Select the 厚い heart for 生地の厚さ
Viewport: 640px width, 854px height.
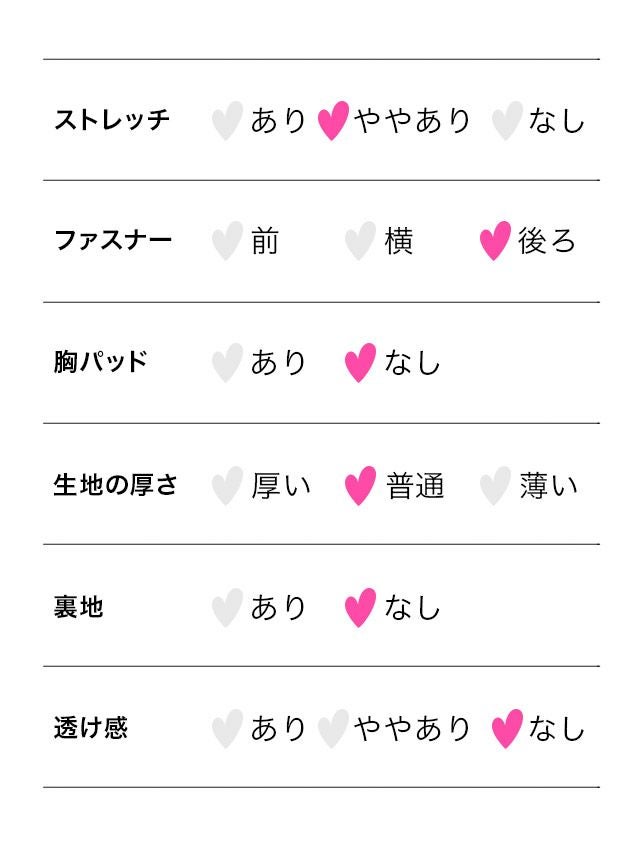[x=227, y=486]
